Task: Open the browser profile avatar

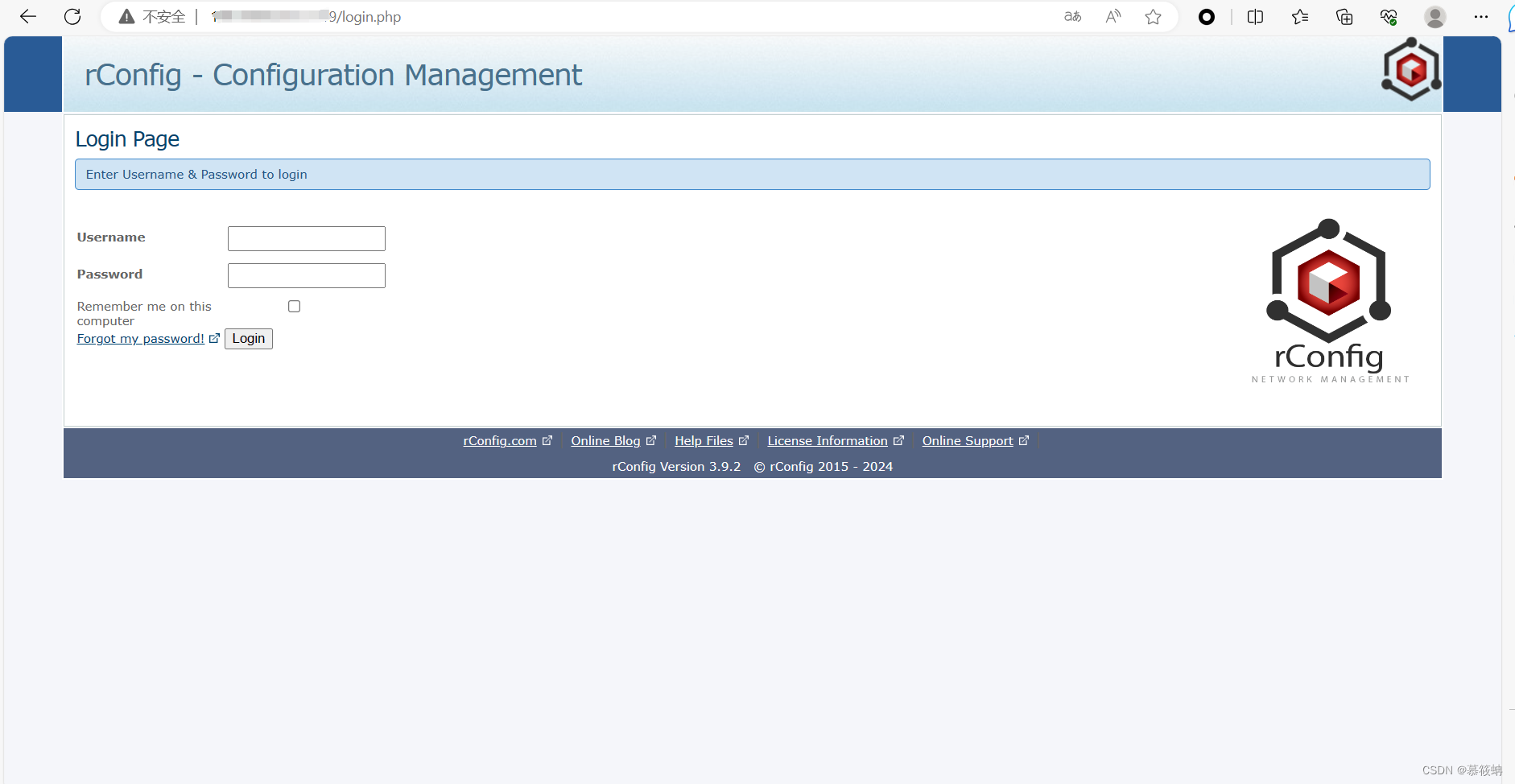Action: (1436, 16)
